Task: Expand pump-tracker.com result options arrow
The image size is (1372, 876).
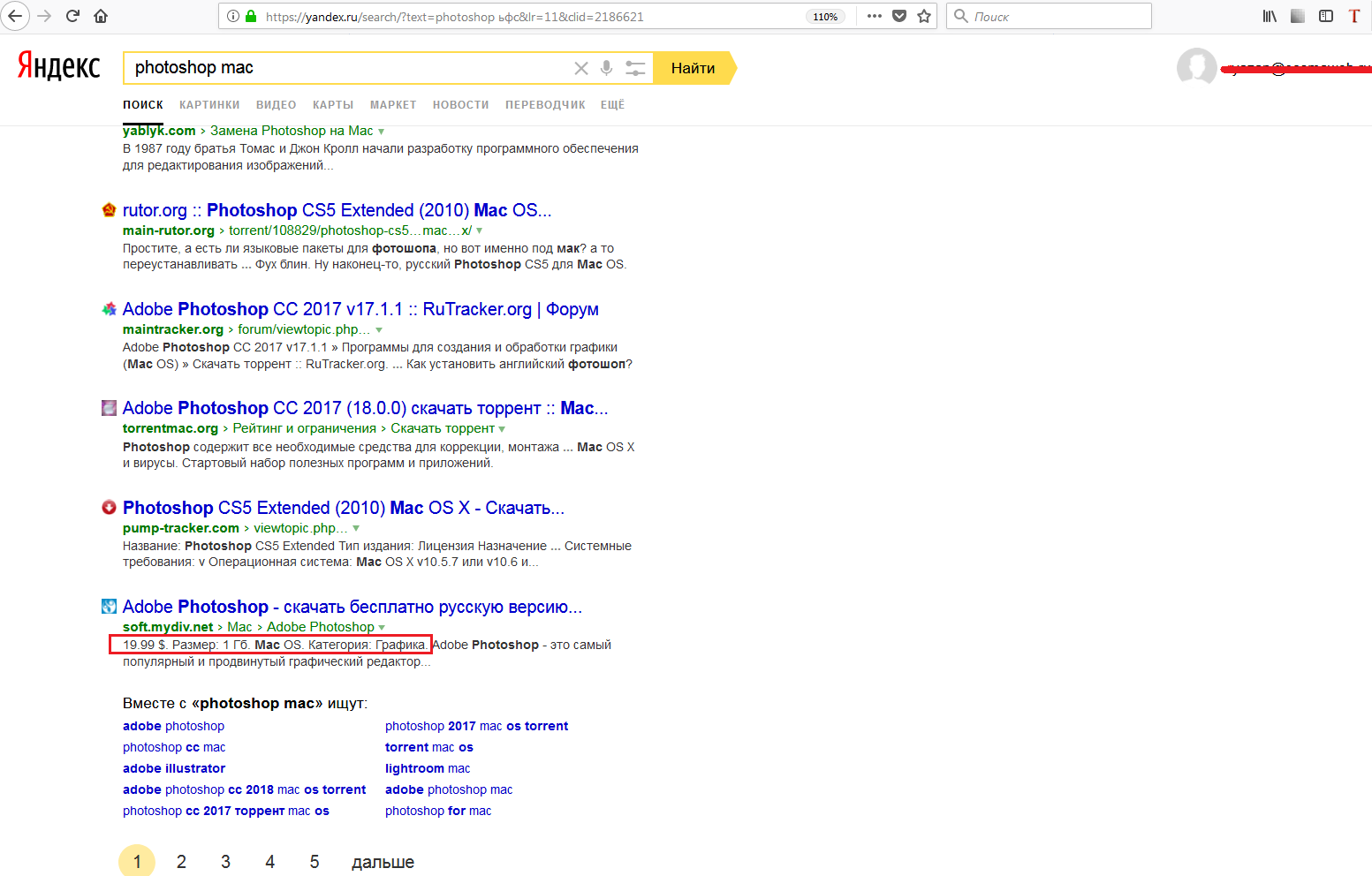Action: pyautogui.click(x=356, y=529)
